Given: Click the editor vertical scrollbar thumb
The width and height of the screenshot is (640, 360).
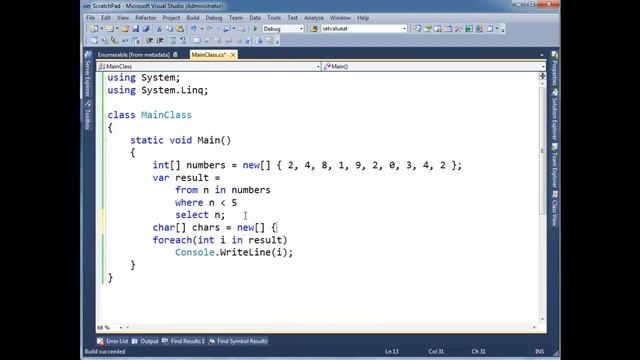Looking at the screenshot, I should click(x=542, y=151).
